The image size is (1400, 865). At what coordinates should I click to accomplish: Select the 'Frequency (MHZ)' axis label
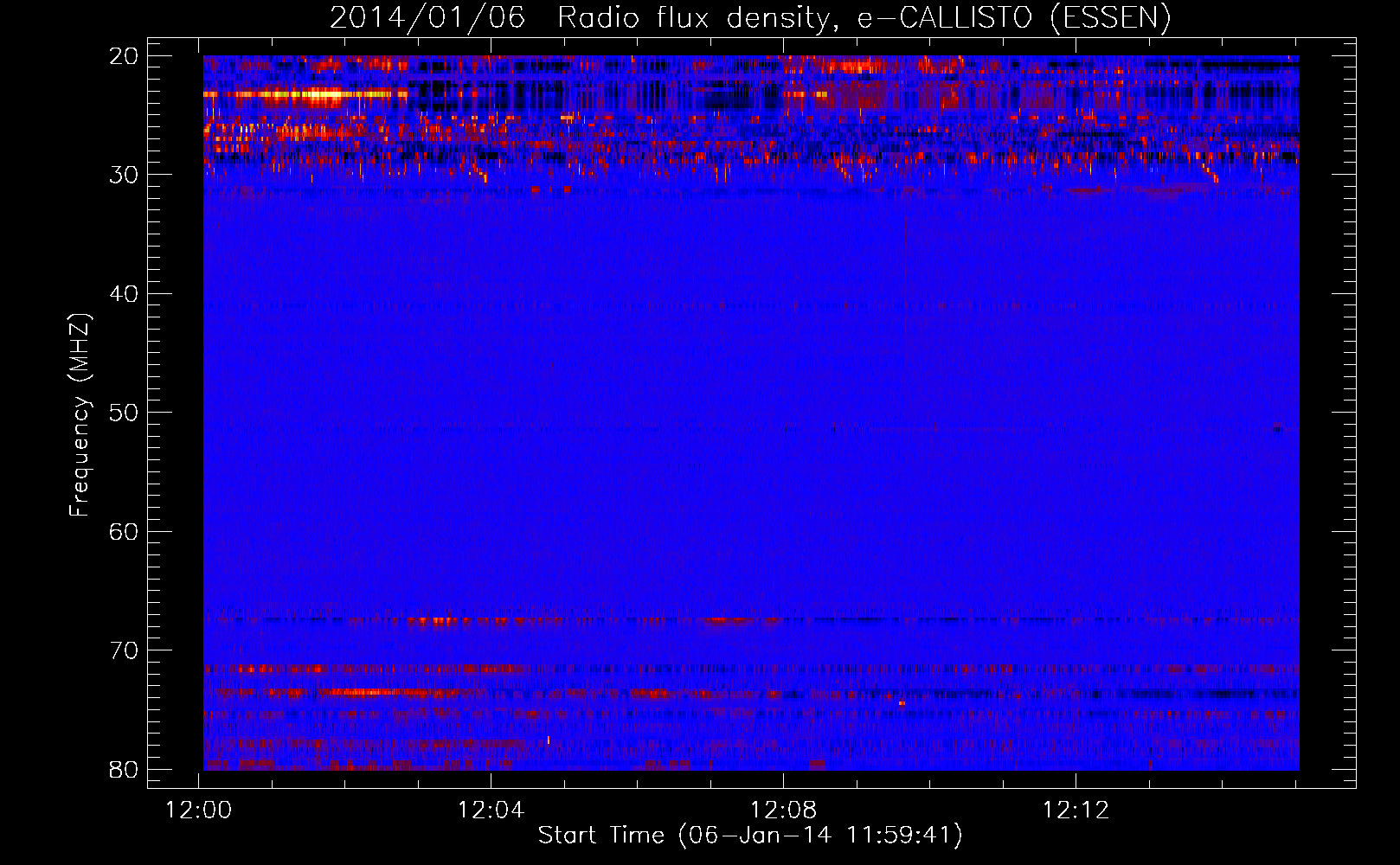(80, 415)
